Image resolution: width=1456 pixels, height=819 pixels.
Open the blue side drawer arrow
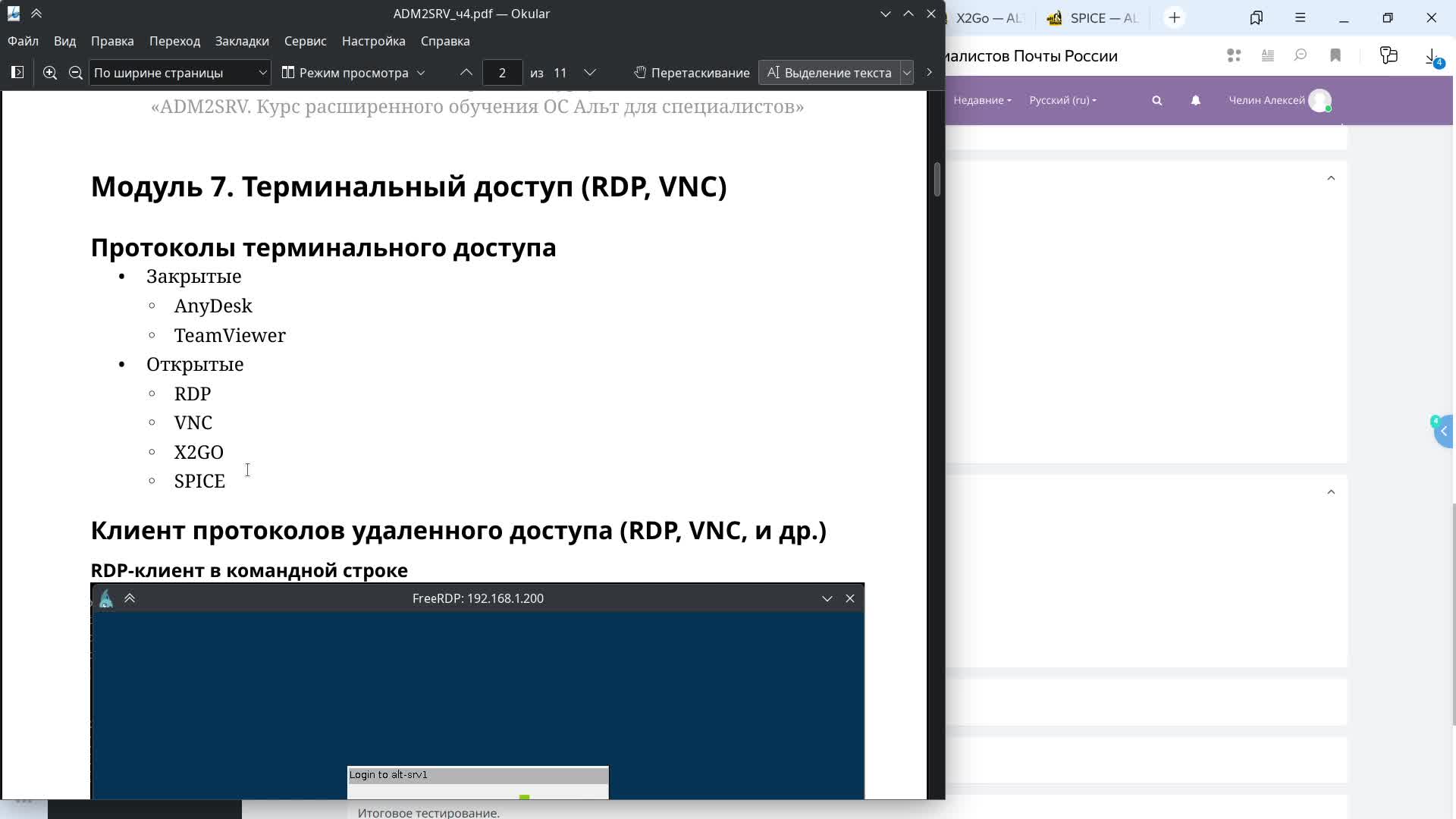pyautogui.click(x=1444, y=431)
